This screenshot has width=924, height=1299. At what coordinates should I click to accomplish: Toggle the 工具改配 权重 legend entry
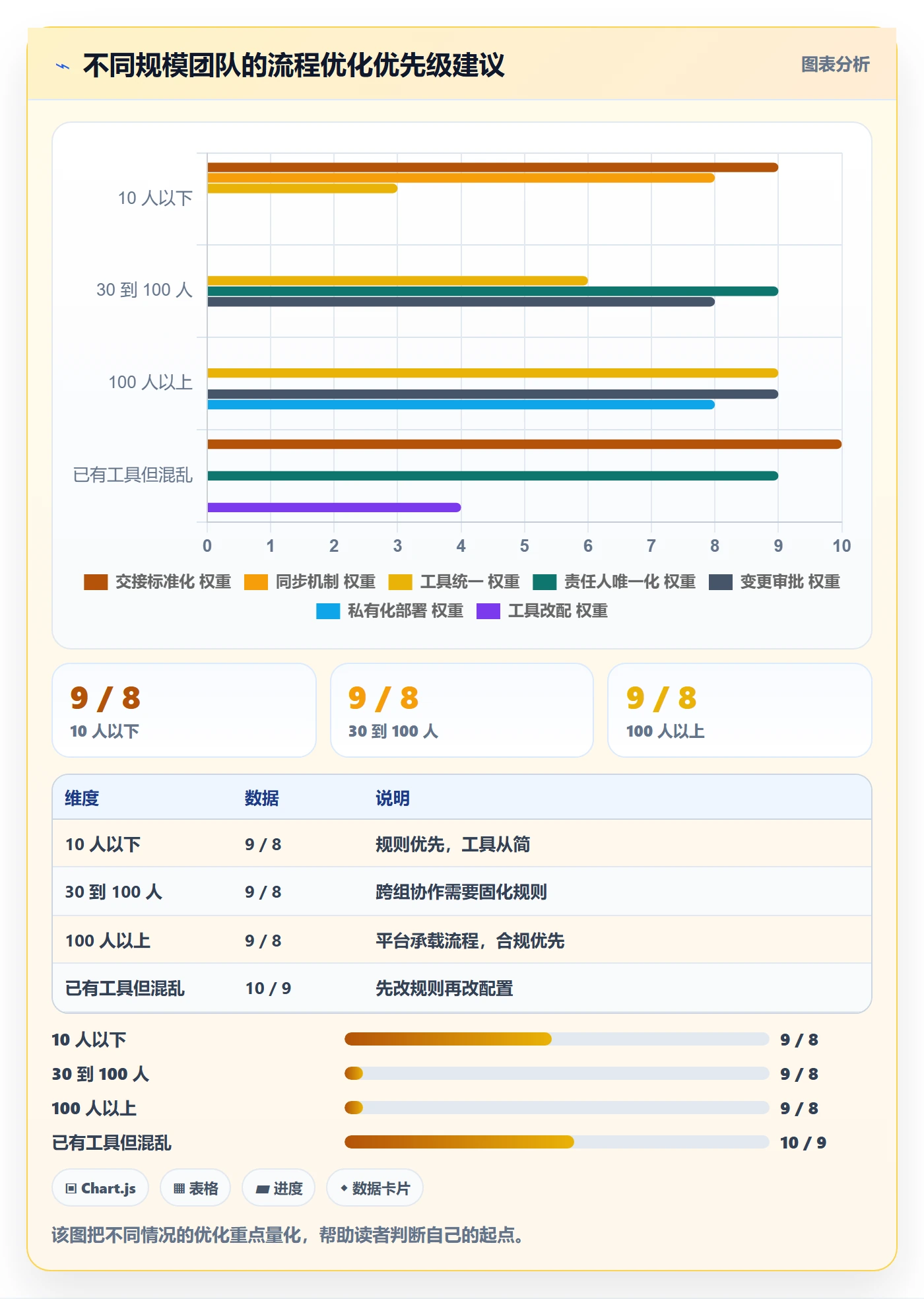click(x=542, y=611)
